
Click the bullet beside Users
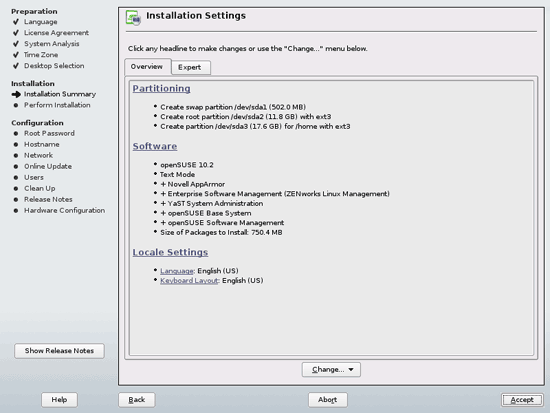coord(16,178)
